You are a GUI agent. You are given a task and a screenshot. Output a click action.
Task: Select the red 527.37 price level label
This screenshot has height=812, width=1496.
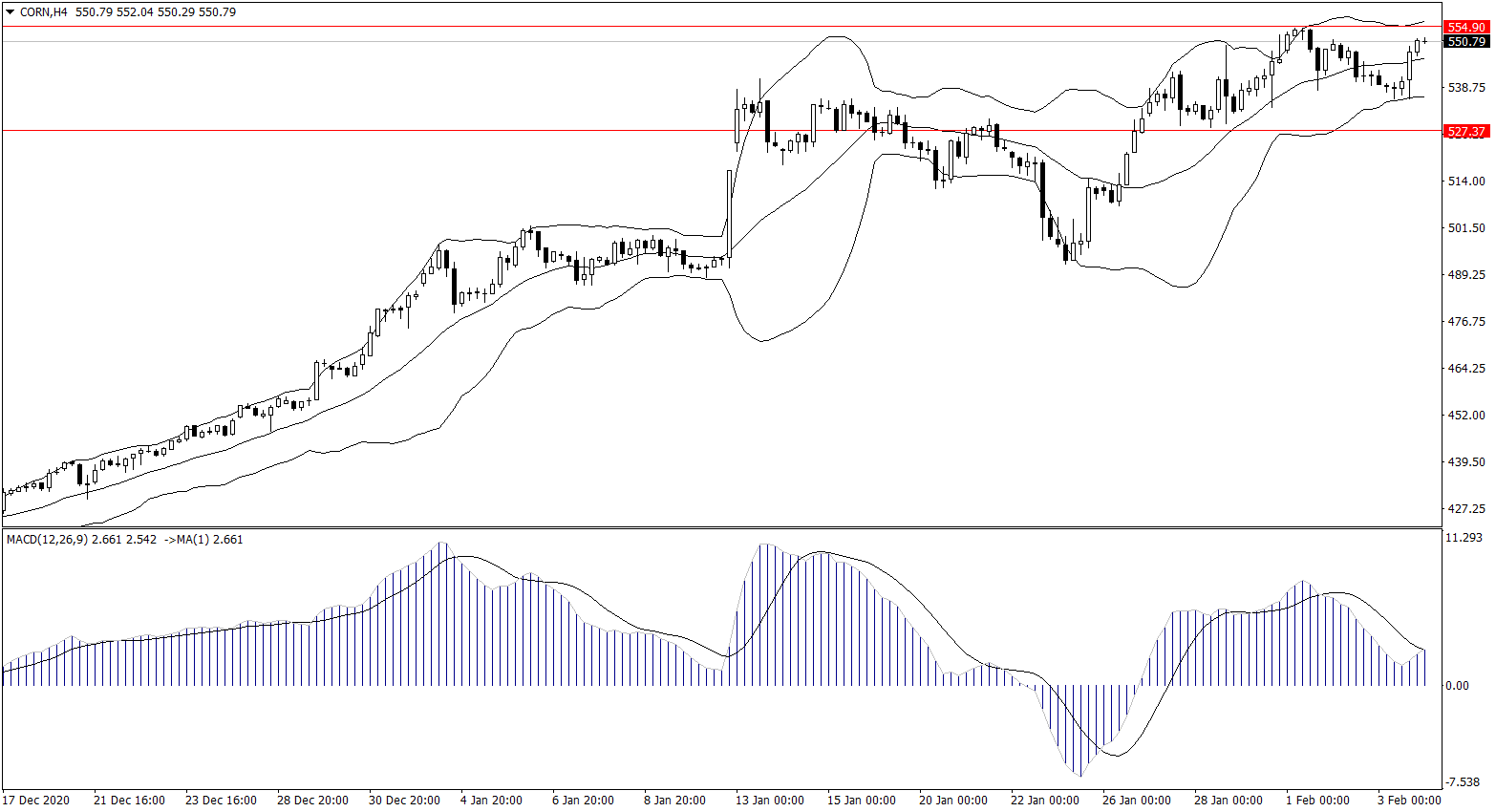1465,131
